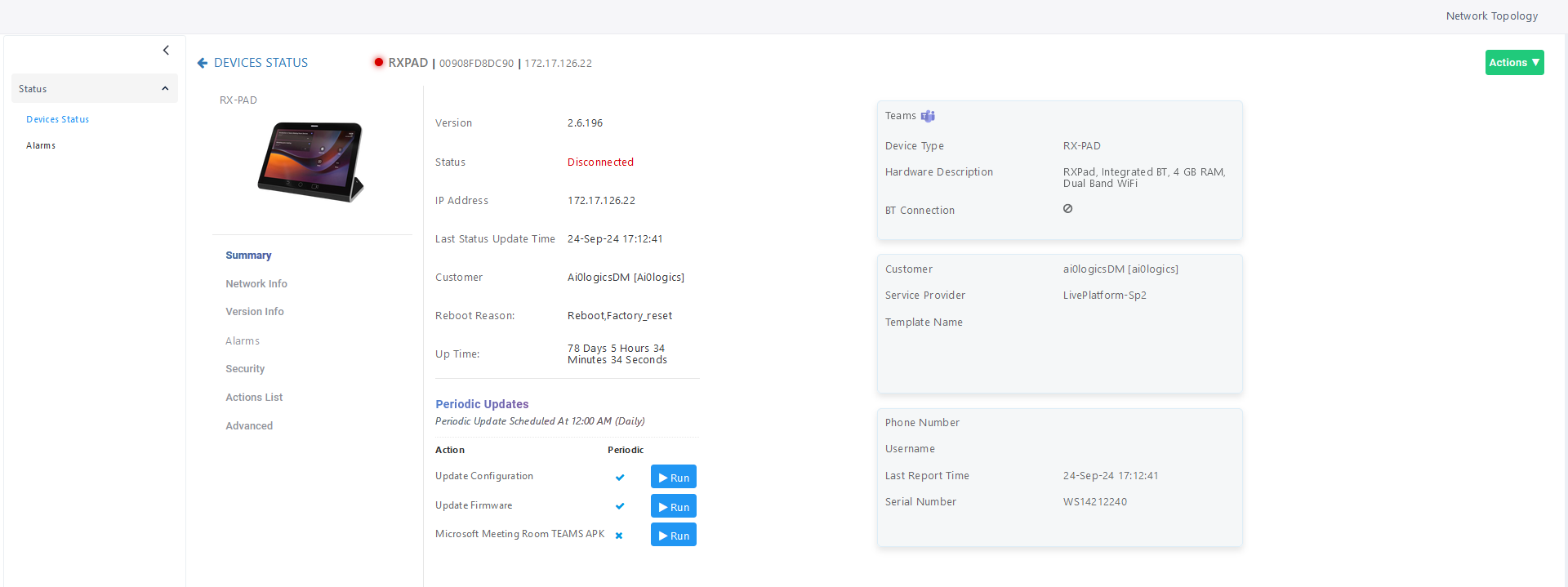The height and width of the screenshot is (587, 1568).
Task: Click the RX-PAD device image
Action: click(x=311, y=162)
